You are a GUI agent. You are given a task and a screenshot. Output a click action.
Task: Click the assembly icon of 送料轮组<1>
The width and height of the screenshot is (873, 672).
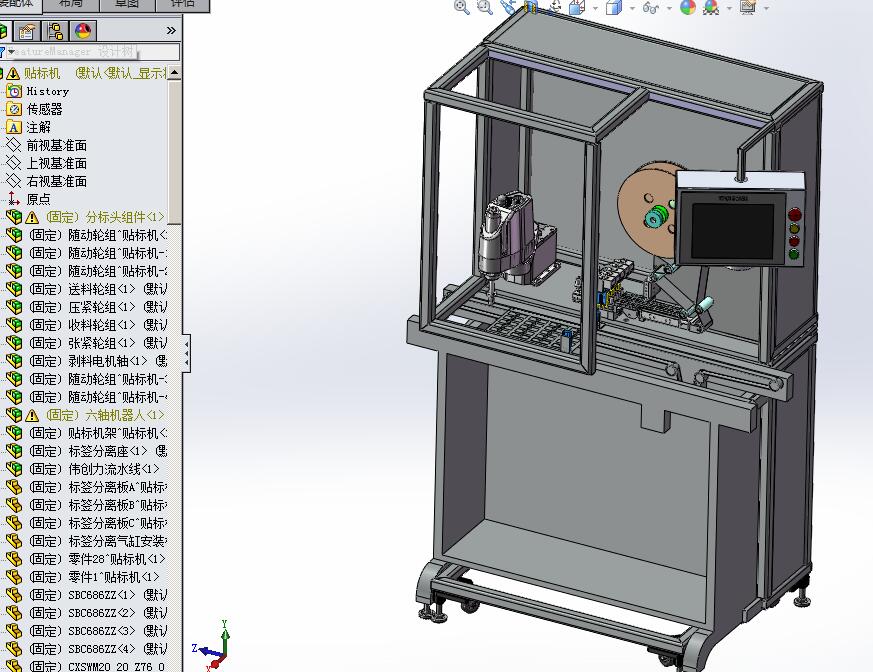[13, 289]
